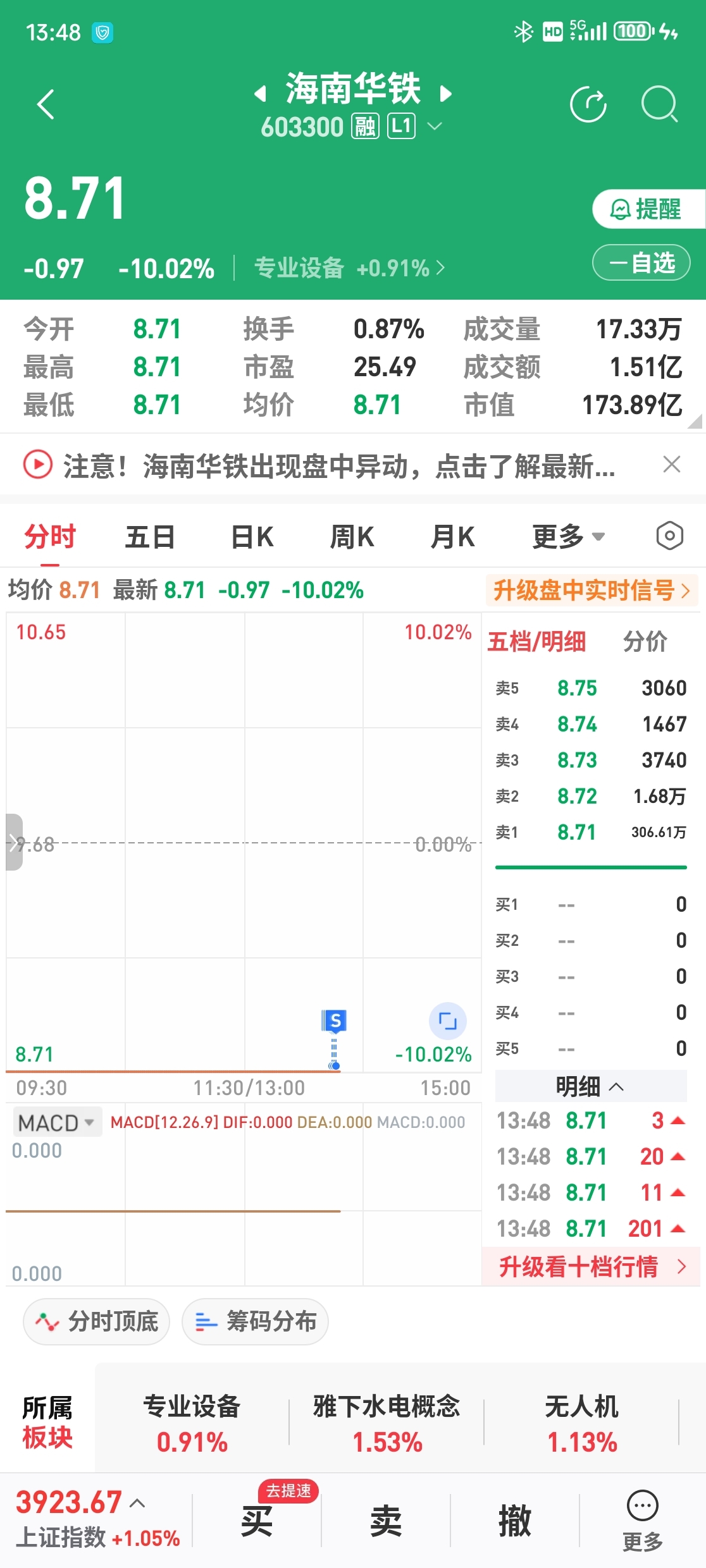The image size is (706, 1568).
Task: Open chart settings hexagon icon
Action: point(669,536)
